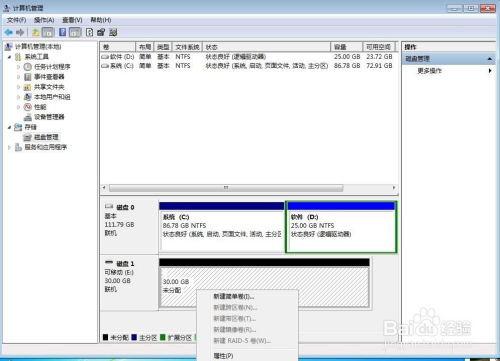Screen dimensions: 500x361
Task: Click the Properties toolbar icon left of the last toolbar icon
Action: click(x=101, y=32)
